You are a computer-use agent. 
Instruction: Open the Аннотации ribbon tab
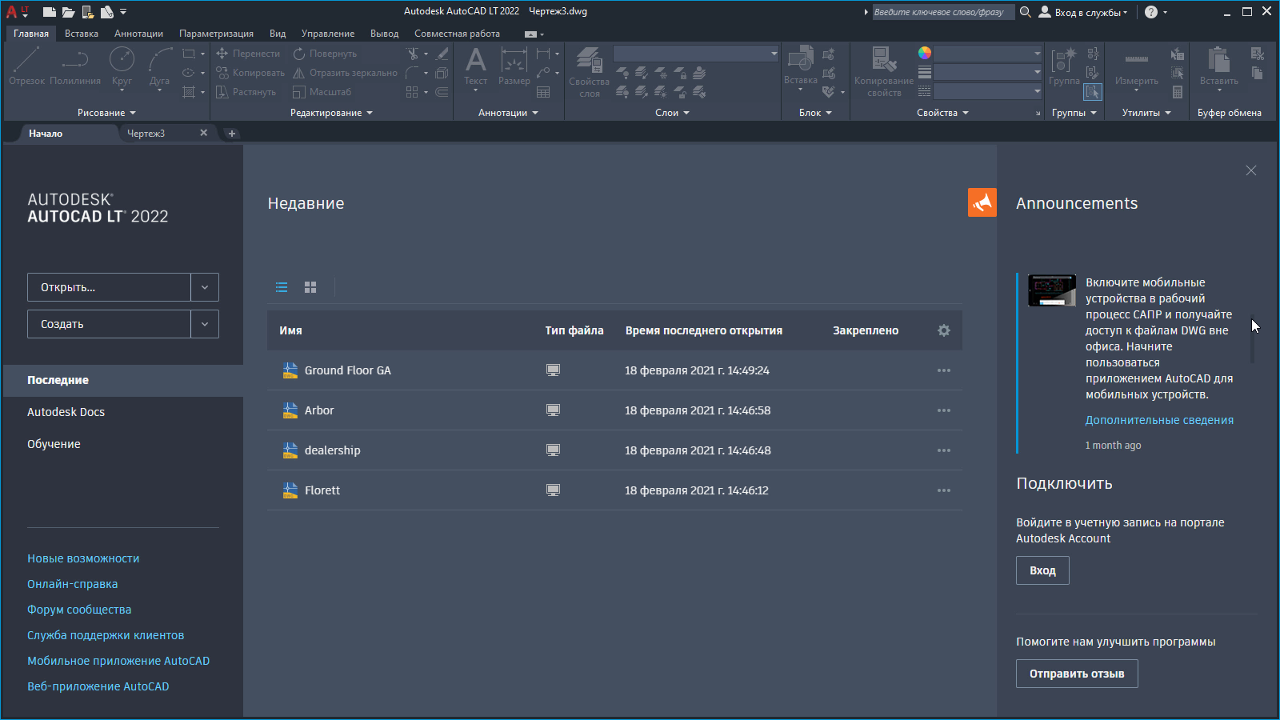point(139,33)
